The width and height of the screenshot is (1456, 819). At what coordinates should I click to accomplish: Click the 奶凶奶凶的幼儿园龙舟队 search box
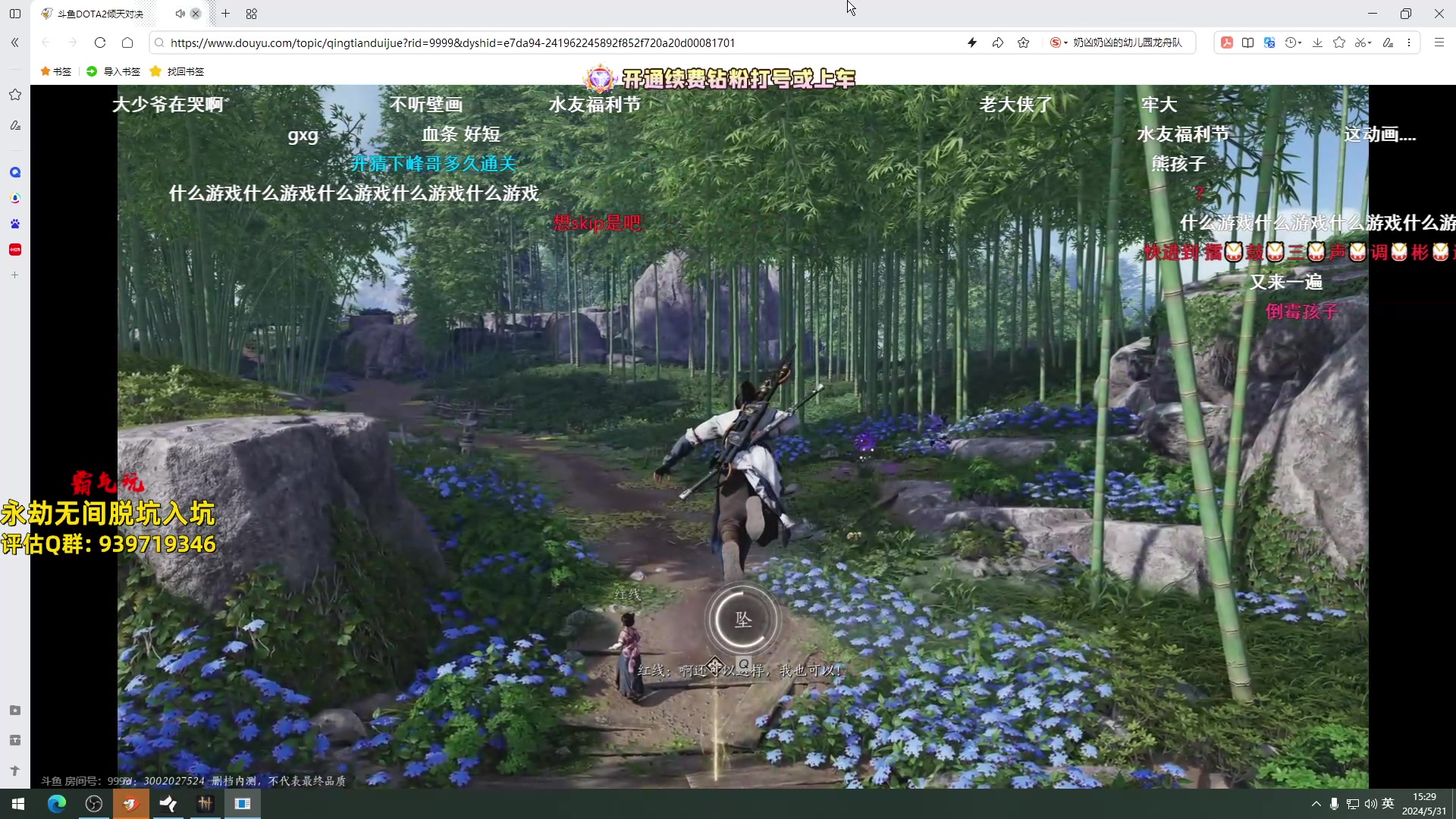(1128, 42)
